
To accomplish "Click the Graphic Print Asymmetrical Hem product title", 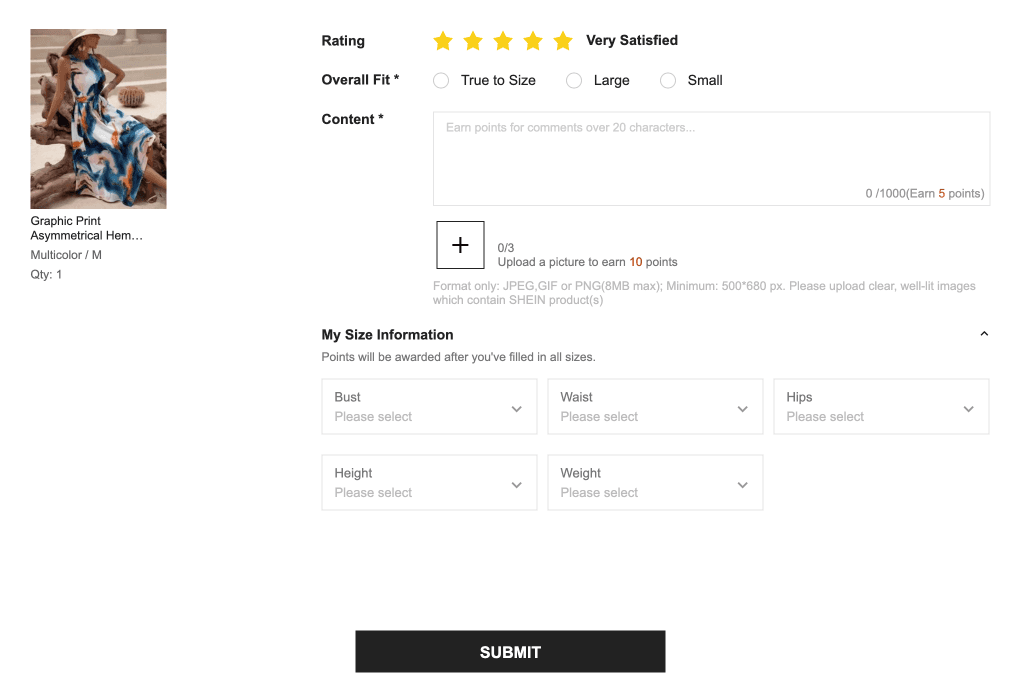I will tap(86, 228).
